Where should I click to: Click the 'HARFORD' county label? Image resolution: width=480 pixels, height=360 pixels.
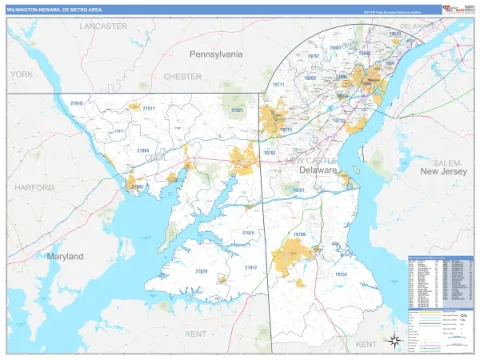click(34, 188)
